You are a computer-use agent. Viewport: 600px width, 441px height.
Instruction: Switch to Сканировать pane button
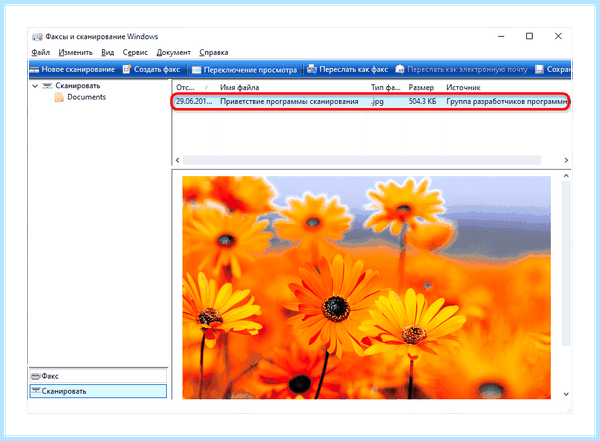tap(98, 391)
